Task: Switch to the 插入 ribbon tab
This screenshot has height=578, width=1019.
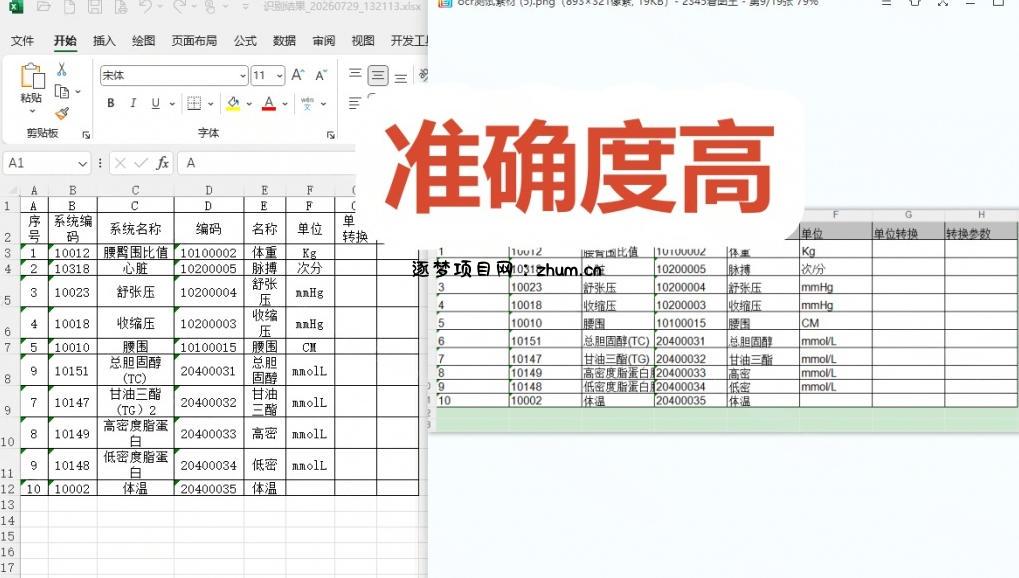Action: pyautogui.click(x=104, y=41)
